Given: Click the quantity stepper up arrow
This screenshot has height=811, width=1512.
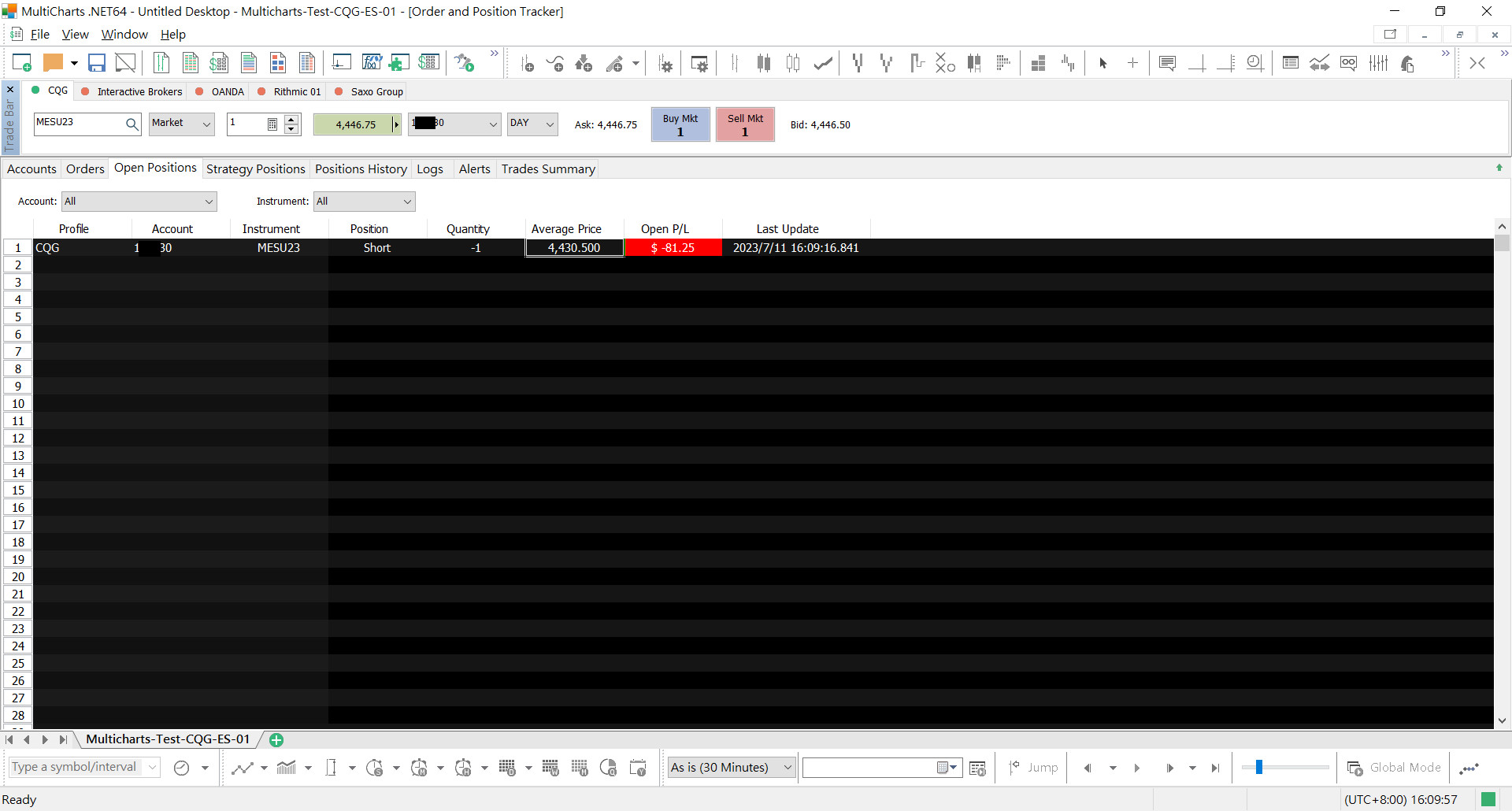Looking at the screenshot, I should pyautogui.click(x=291, y=119).
